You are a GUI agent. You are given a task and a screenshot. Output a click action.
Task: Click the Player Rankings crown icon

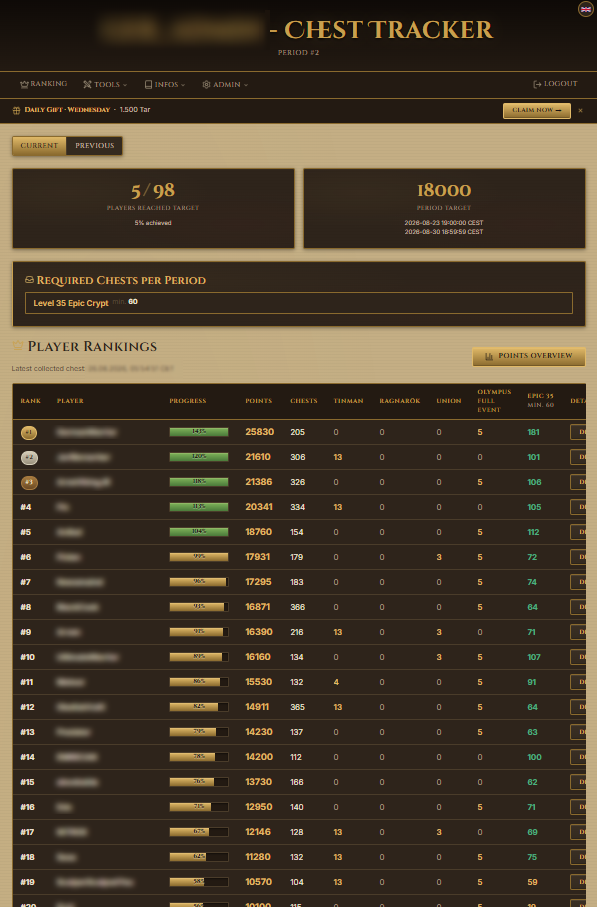point(18,345)
